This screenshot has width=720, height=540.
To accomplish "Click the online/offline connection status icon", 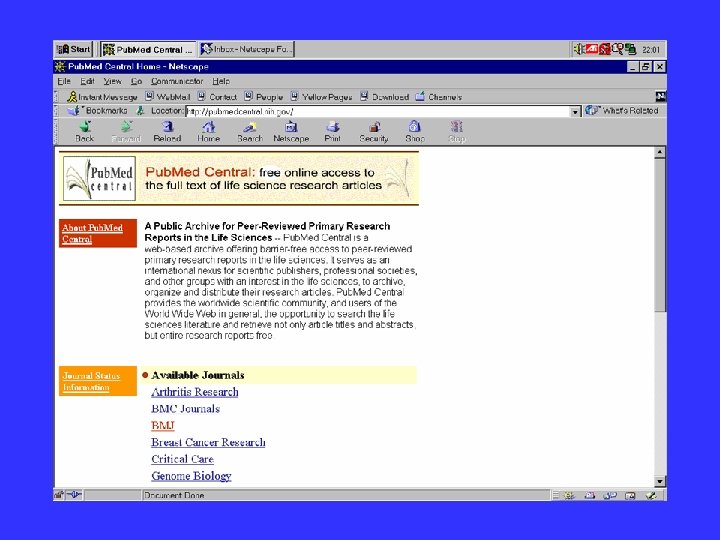I will [74, 495].
